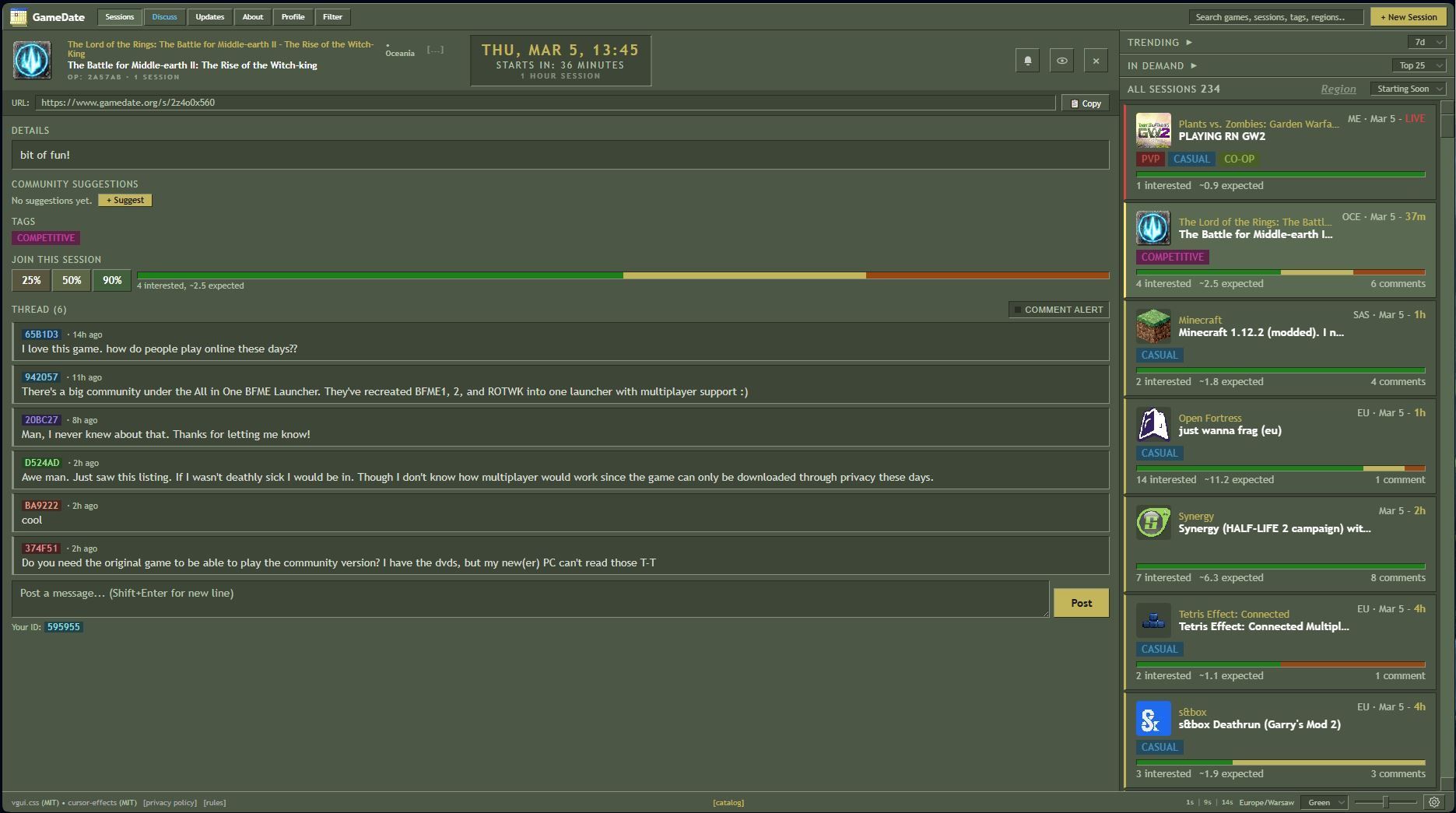Toggle the eye watch icon
1456x813 pixels.
(1061, 61)
